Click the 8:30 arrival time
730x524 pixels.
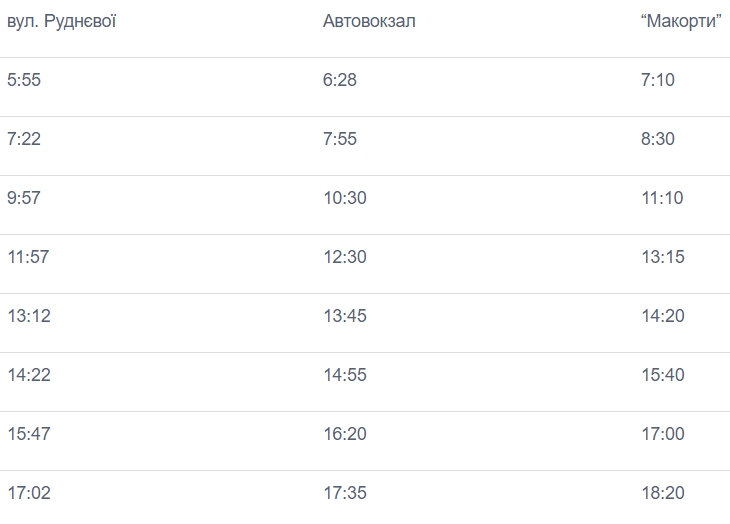658,139
